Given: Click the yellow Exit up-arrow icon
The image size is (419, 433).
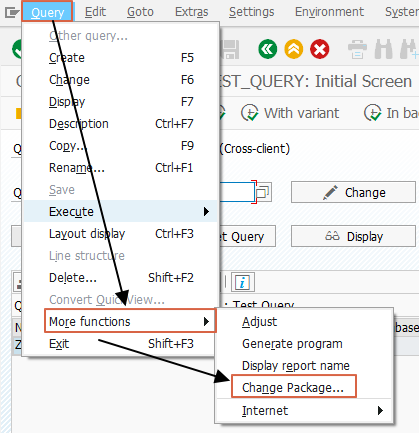Looking at the screenshot, I should click(x=294, y=49).
